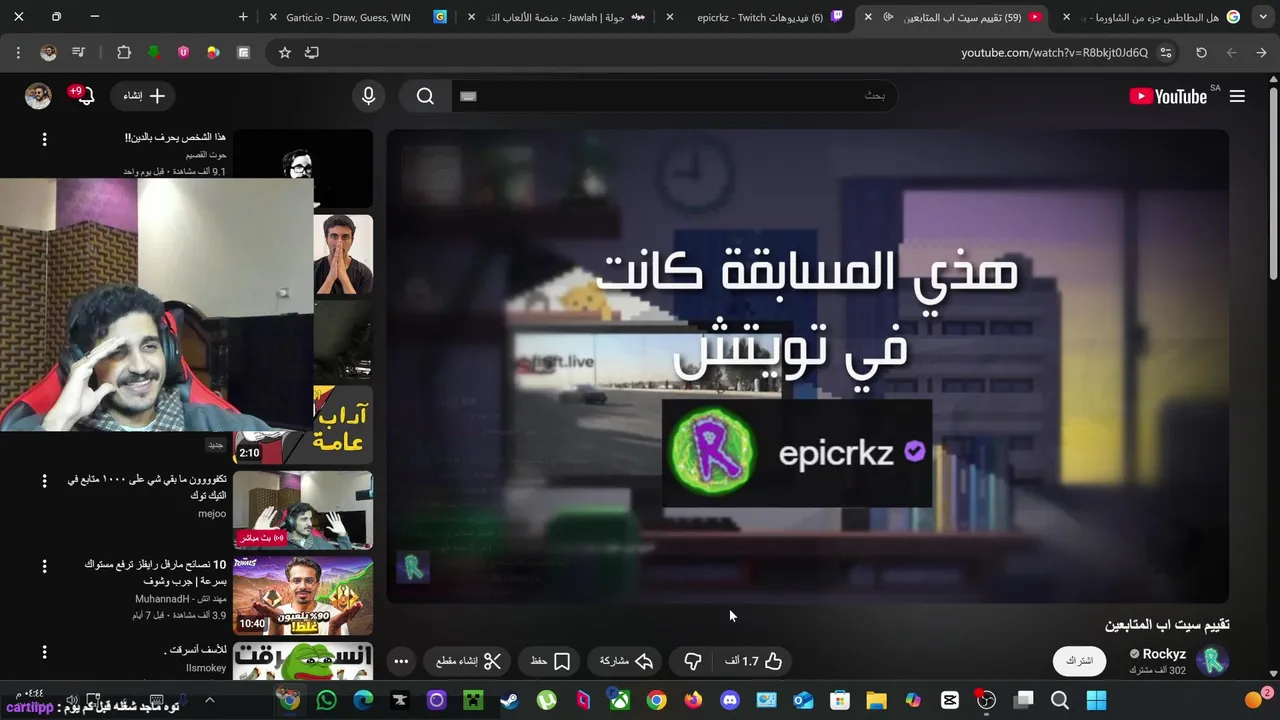The height and width of the screenshot is (720, 1280).
Task: Click the multicolor circles extension icon
Action: 213,53
